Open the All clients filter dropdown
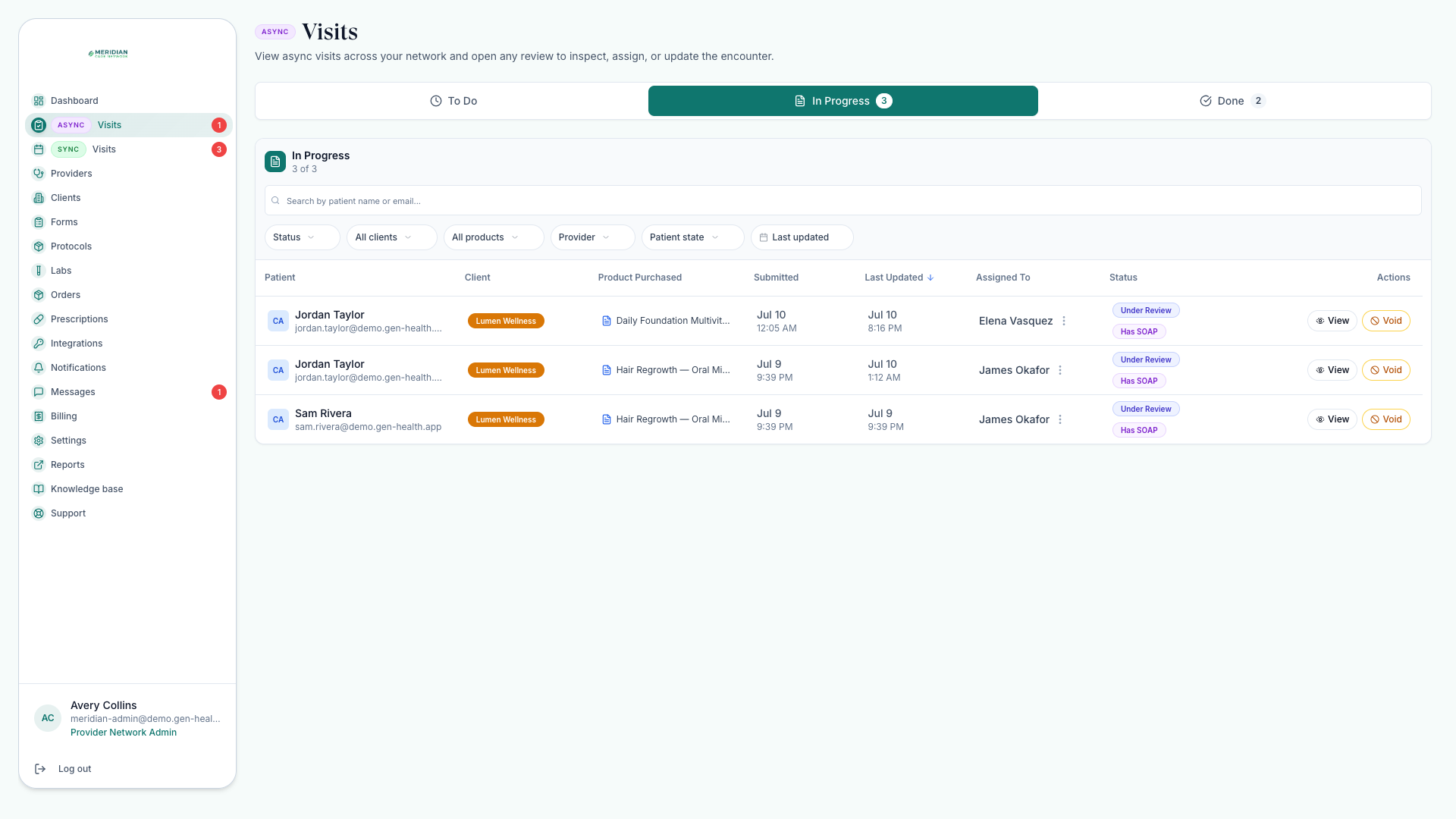This screenshot has width=1456, height=819. pyautogui.click(x=391, y=237)
